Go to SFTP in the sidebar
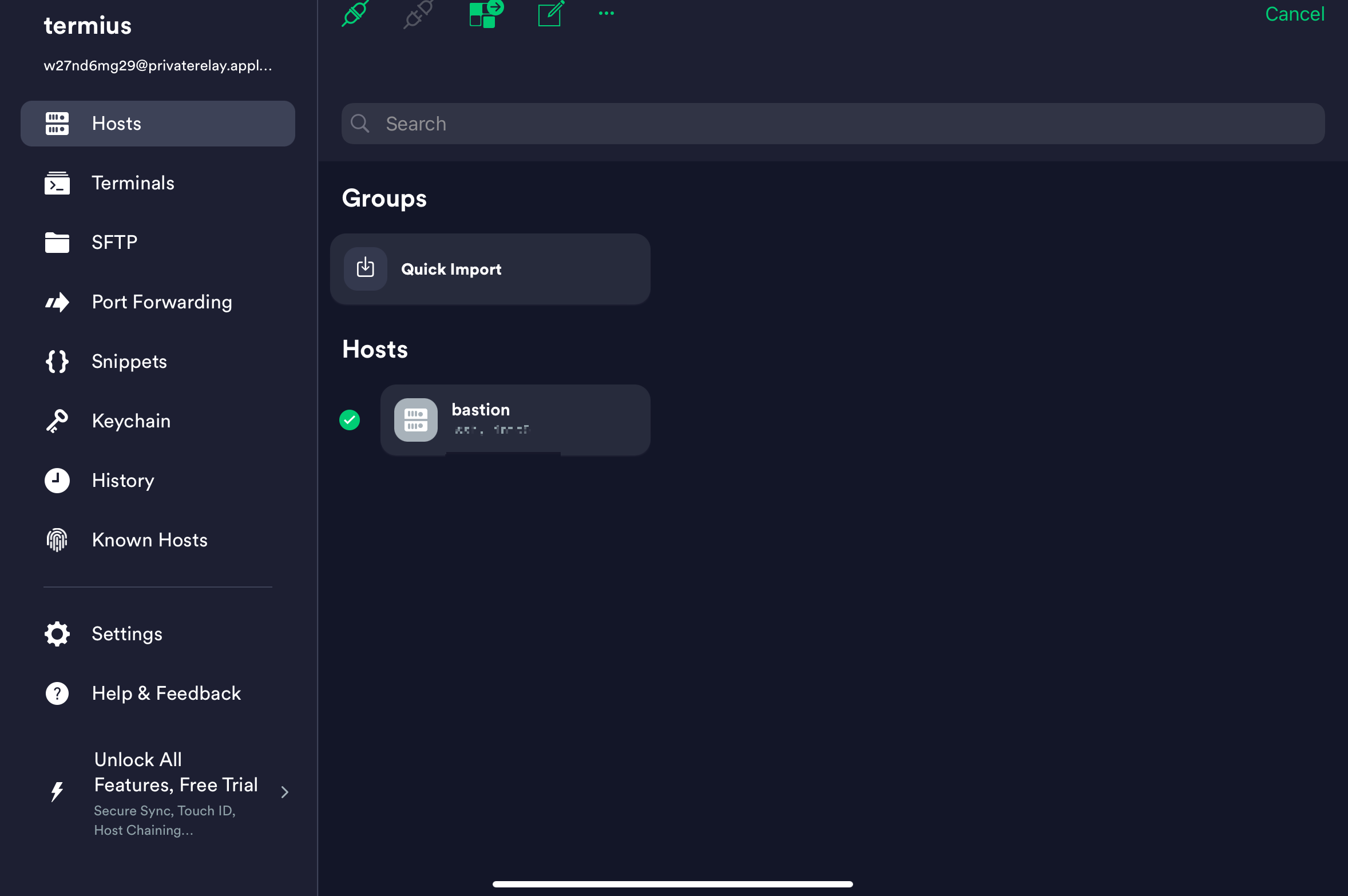Viewport: 1348px width, 896px height. point(158,243)
